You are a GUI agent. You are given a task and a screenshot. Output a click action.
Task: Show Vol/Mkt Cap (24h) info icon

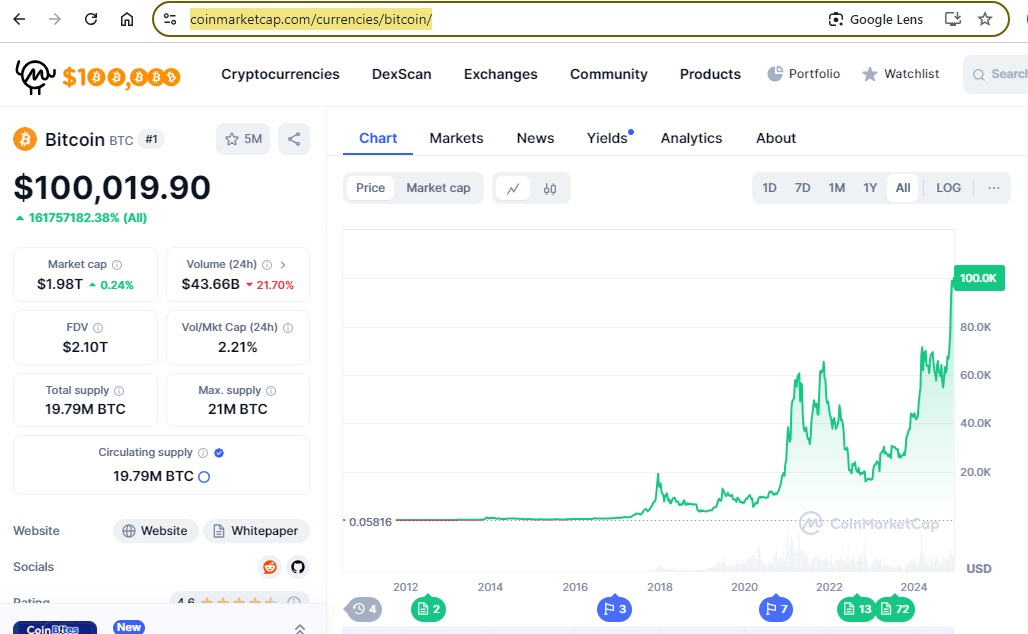(288, 328)
